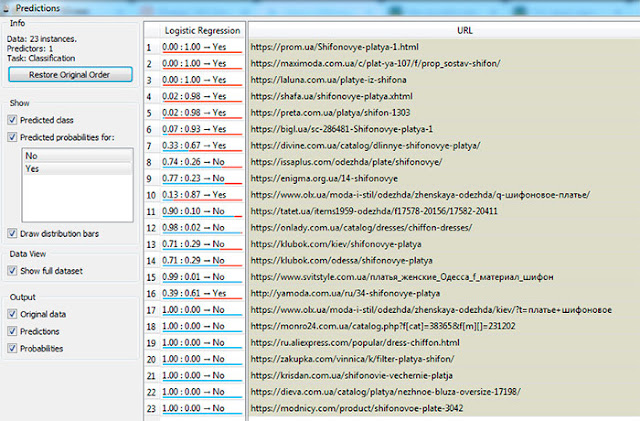Click the yamoda.com.ua 34-shifonovye-platya URL cell
The image size is (640, 421).
point(444,293)
